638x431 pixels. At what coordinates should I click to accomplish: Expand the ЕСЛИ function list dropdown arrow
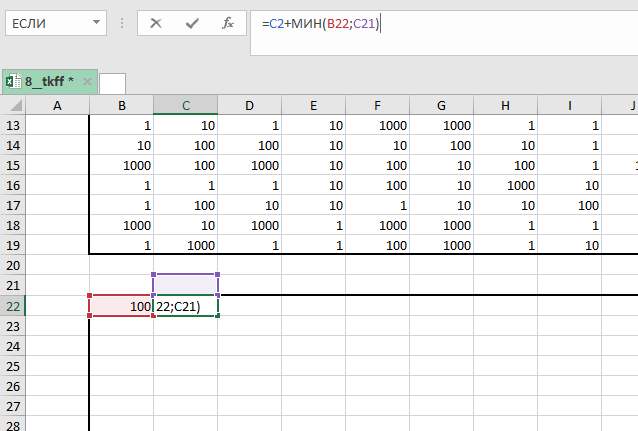(95, 22)
